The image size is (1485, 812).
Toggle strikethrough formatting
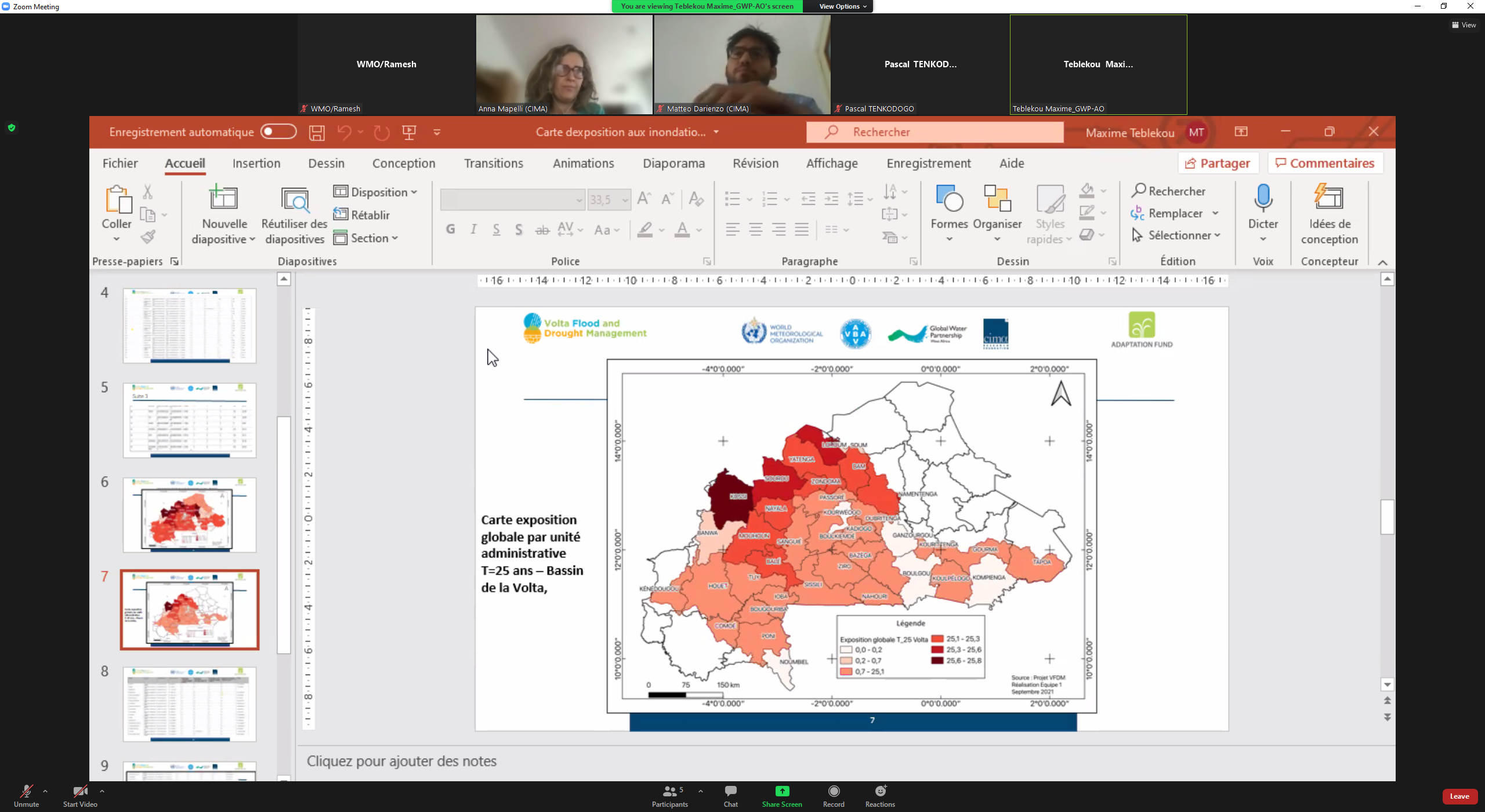[x=542, y=230]
